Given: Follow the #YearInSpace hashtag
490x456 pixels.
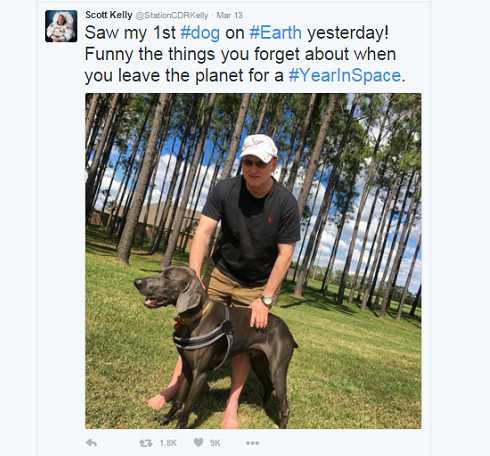Looking at the screenshot, I should click(x=345, y=75).
